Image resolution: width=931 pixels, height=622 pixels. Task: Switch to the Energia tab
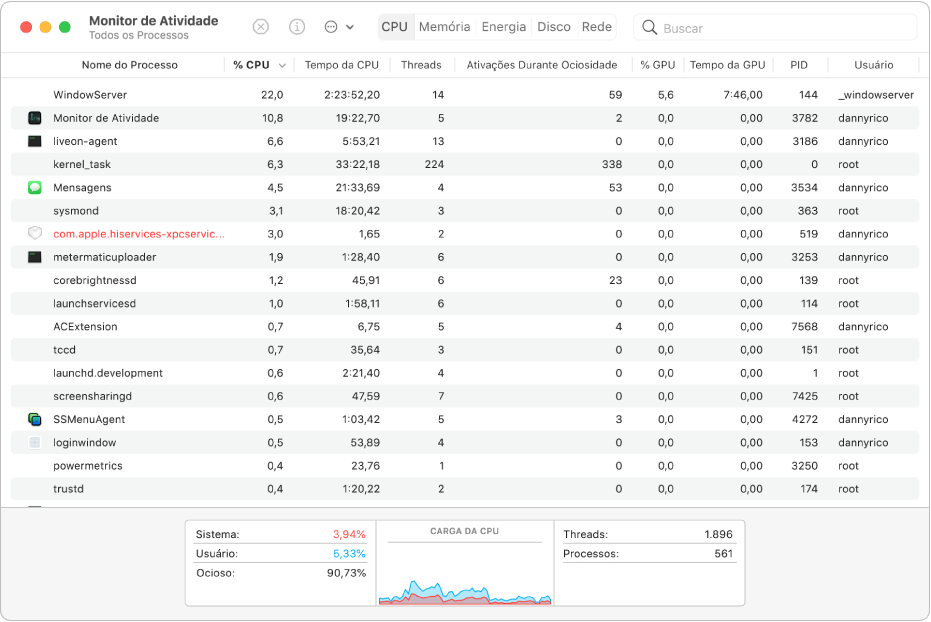[504, 27]
